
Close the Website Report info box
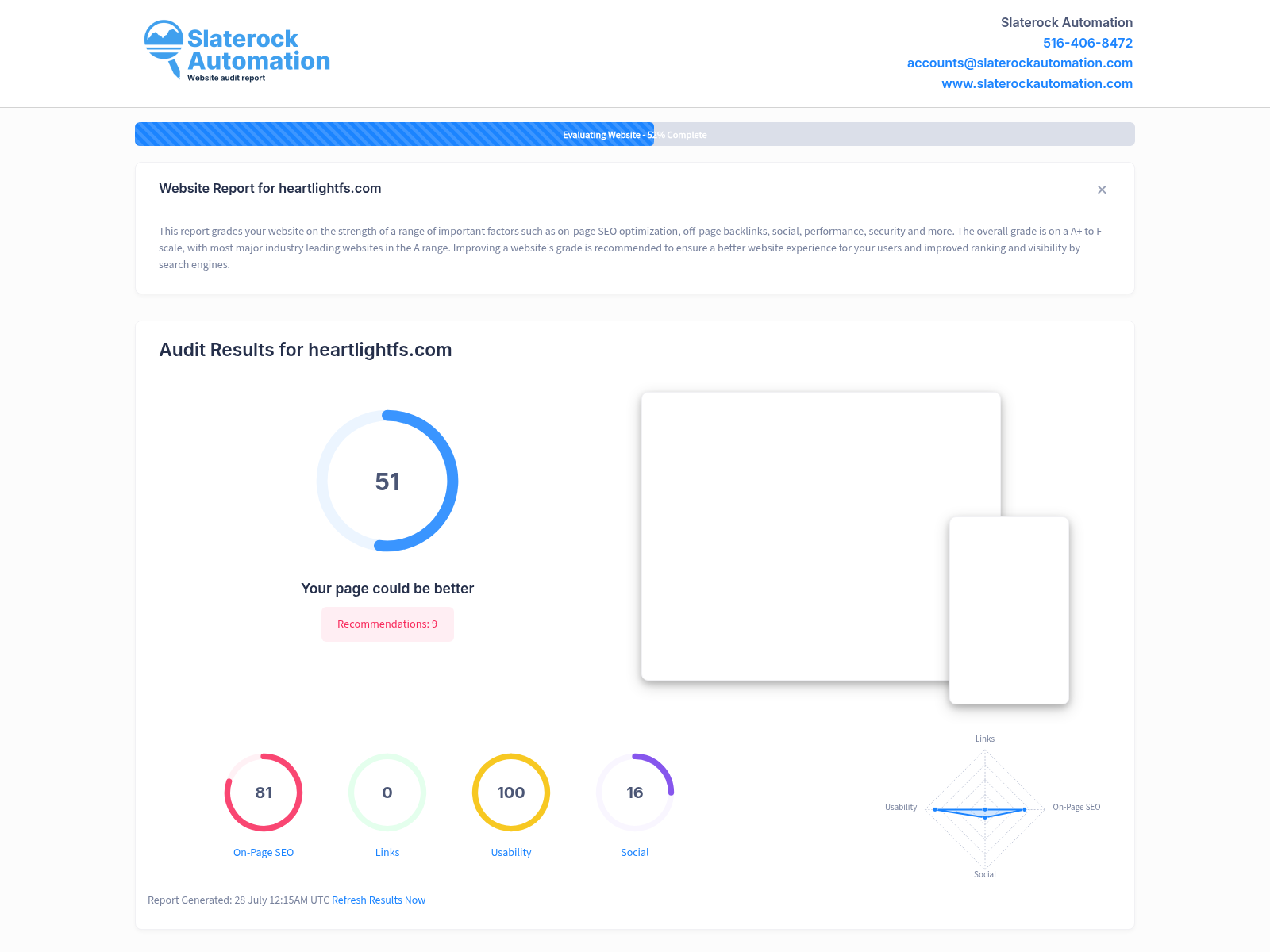coord(1102,190)
